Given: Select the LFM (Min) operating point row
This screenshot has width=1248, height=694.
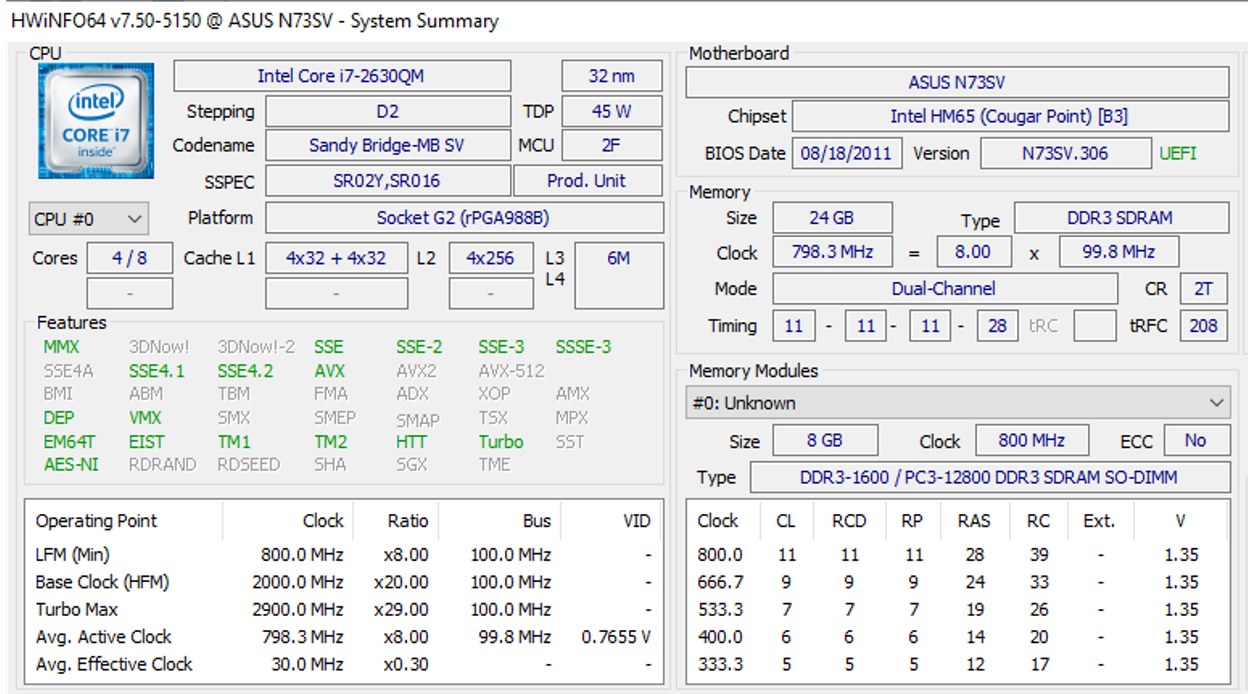Looking at the screenshot, I should pos(343,555).
